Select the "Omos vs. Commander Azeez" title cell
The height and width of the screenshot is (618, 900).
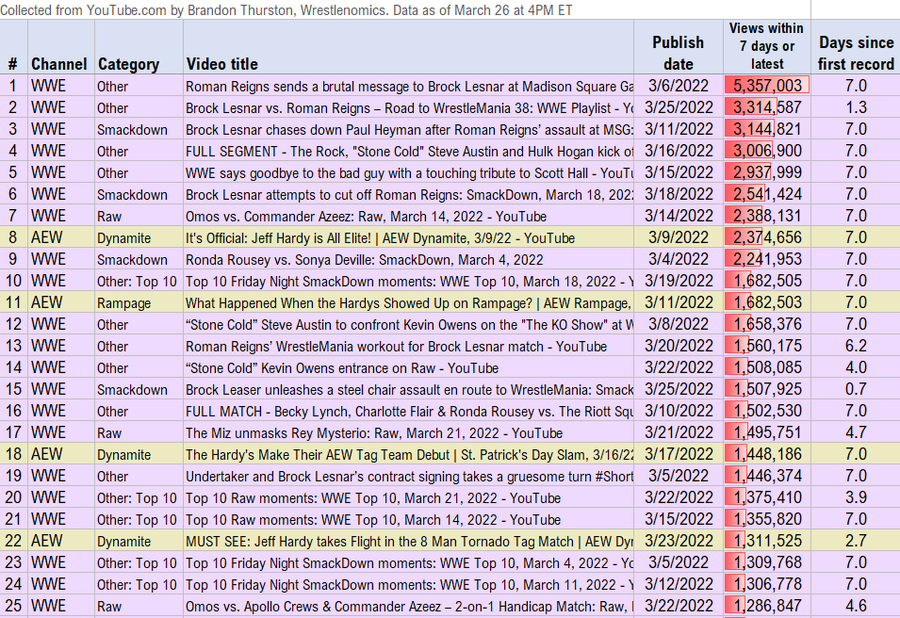[409, 216]
